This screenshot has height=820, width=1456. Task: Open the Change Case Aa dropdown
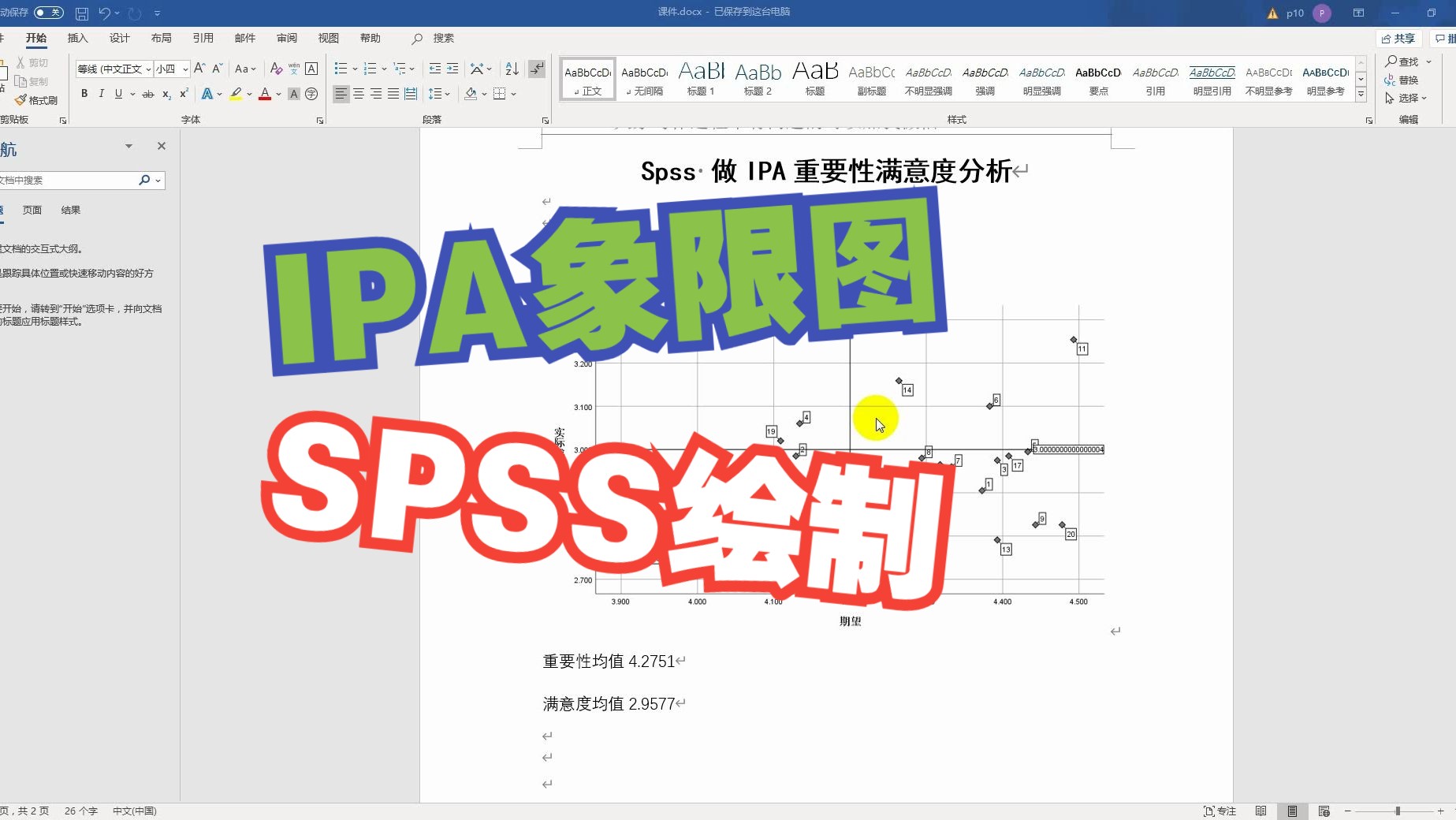[245, 69]
